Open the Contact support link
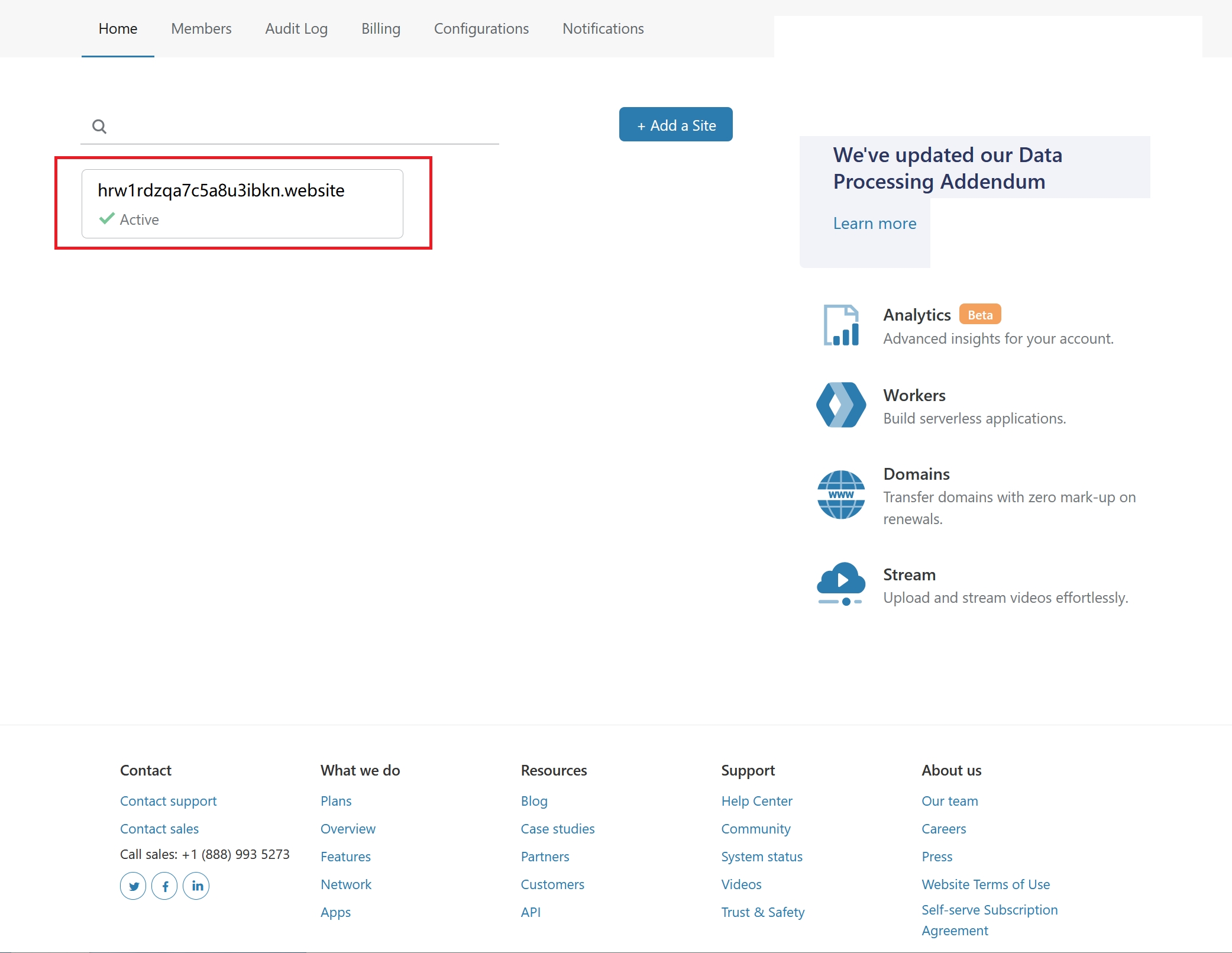This screenshot has width=1232, height=953. click(168, 801)
